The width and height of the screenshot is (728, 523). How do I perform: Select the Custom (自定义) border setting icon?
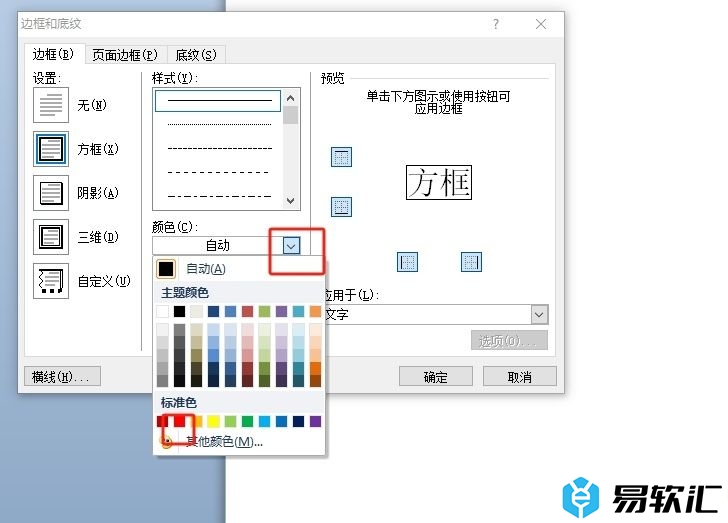[x=51, y=281]
